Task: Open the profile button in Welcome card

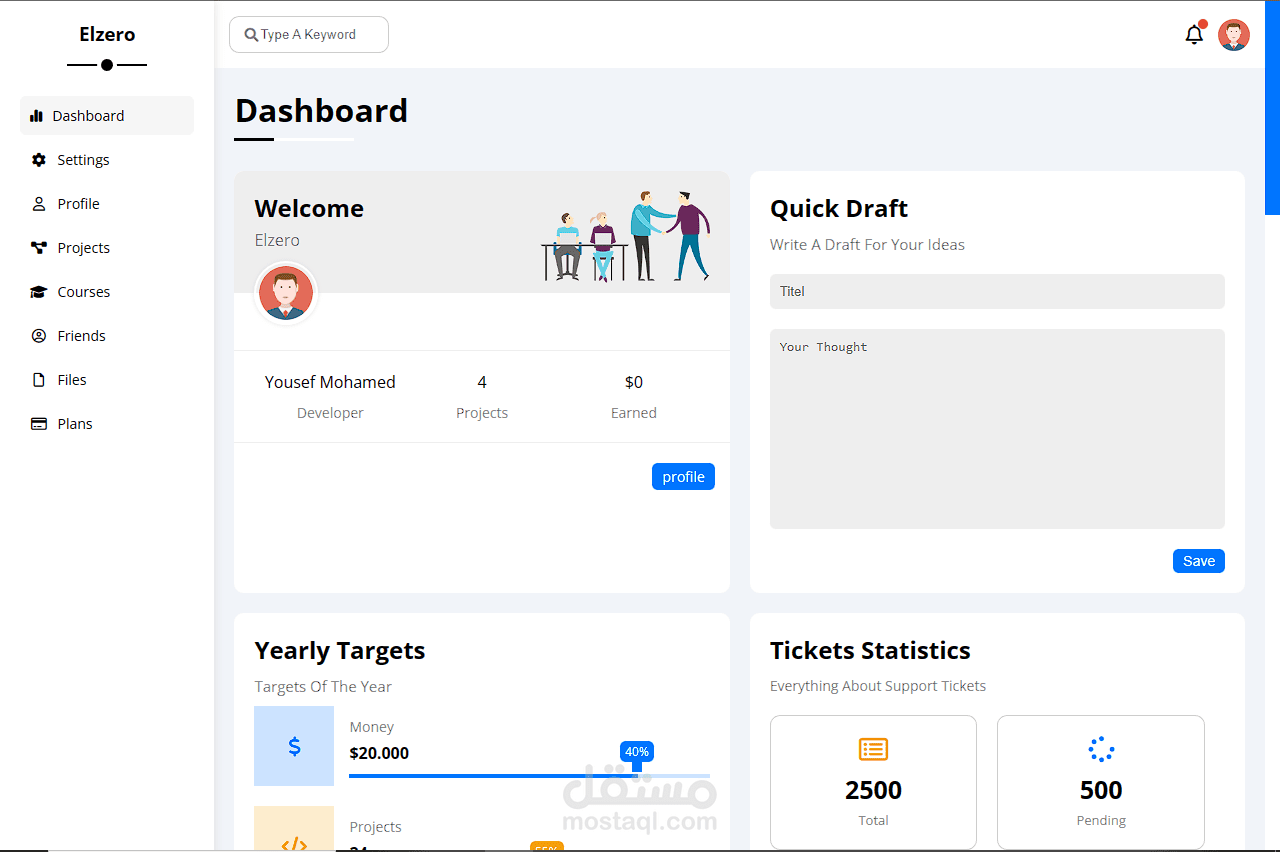Action: pos(683,476)
